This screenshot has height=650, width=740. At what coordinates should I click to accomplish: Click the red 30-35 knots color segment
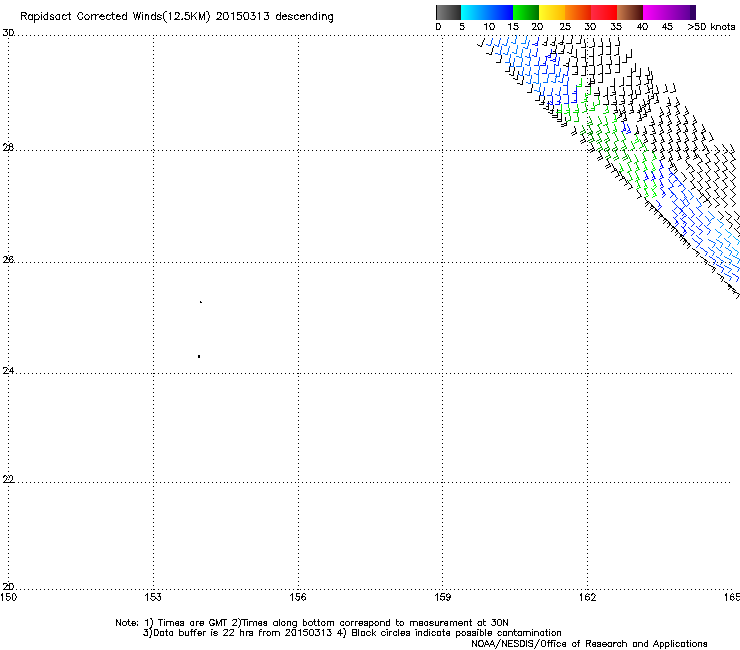pyautogui.click(x=604, y=12)
